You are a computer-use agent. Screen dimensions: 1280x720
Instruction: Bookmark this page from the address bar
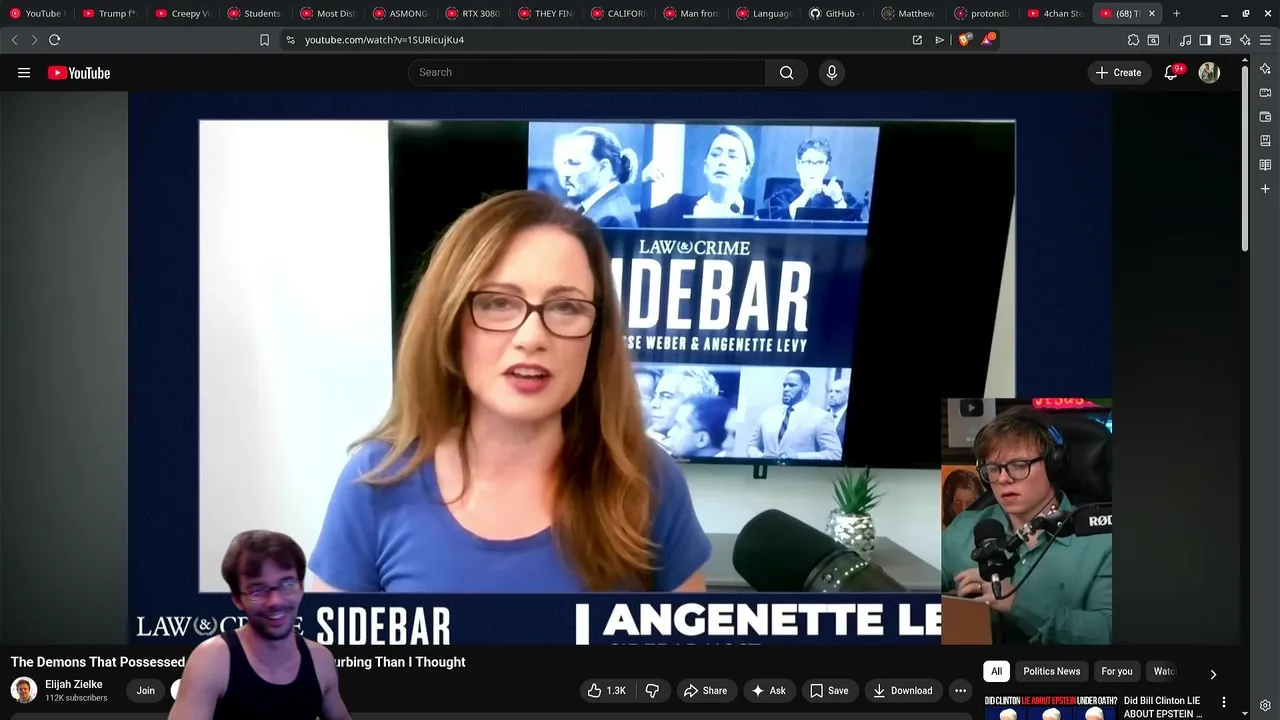pos(264,40)
